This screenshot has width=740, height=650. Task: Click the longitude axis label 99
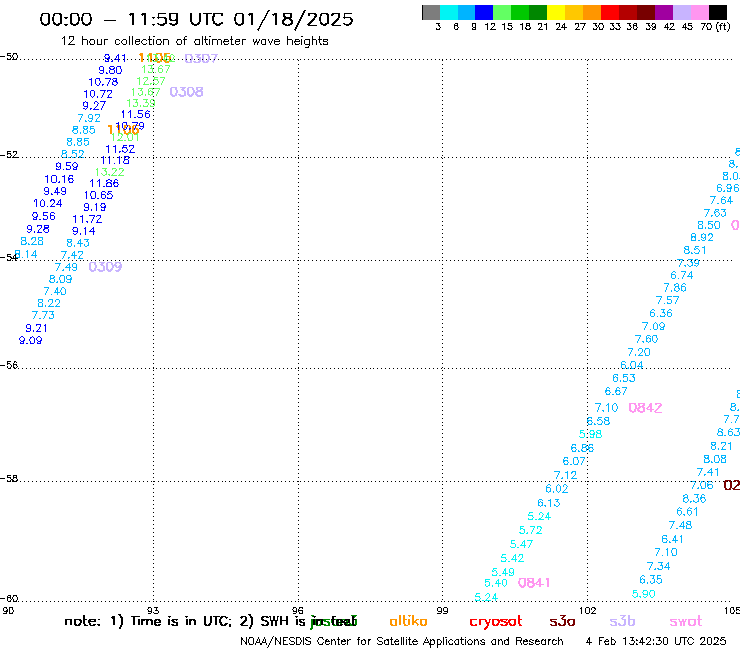click(x=442, y=611)
